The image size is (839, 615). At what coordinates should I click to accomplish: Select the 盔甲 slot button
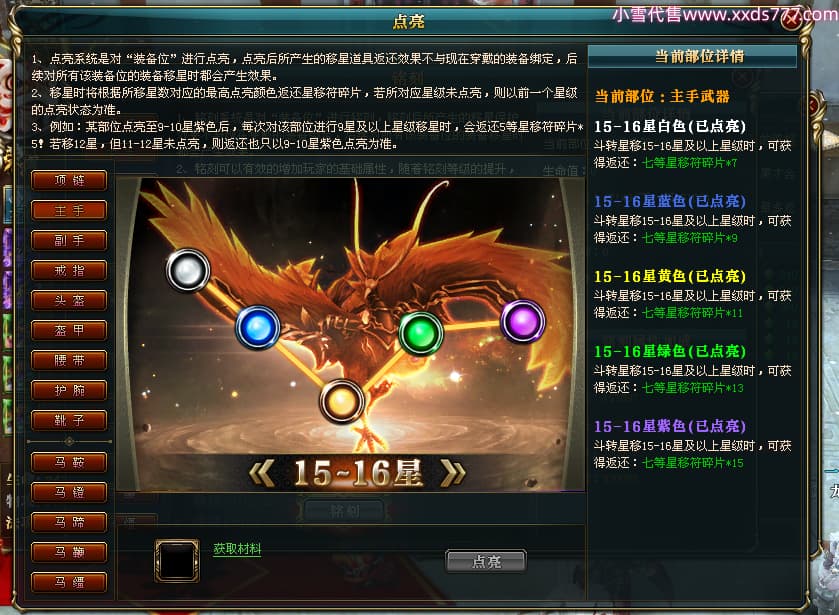click(69, 330)
